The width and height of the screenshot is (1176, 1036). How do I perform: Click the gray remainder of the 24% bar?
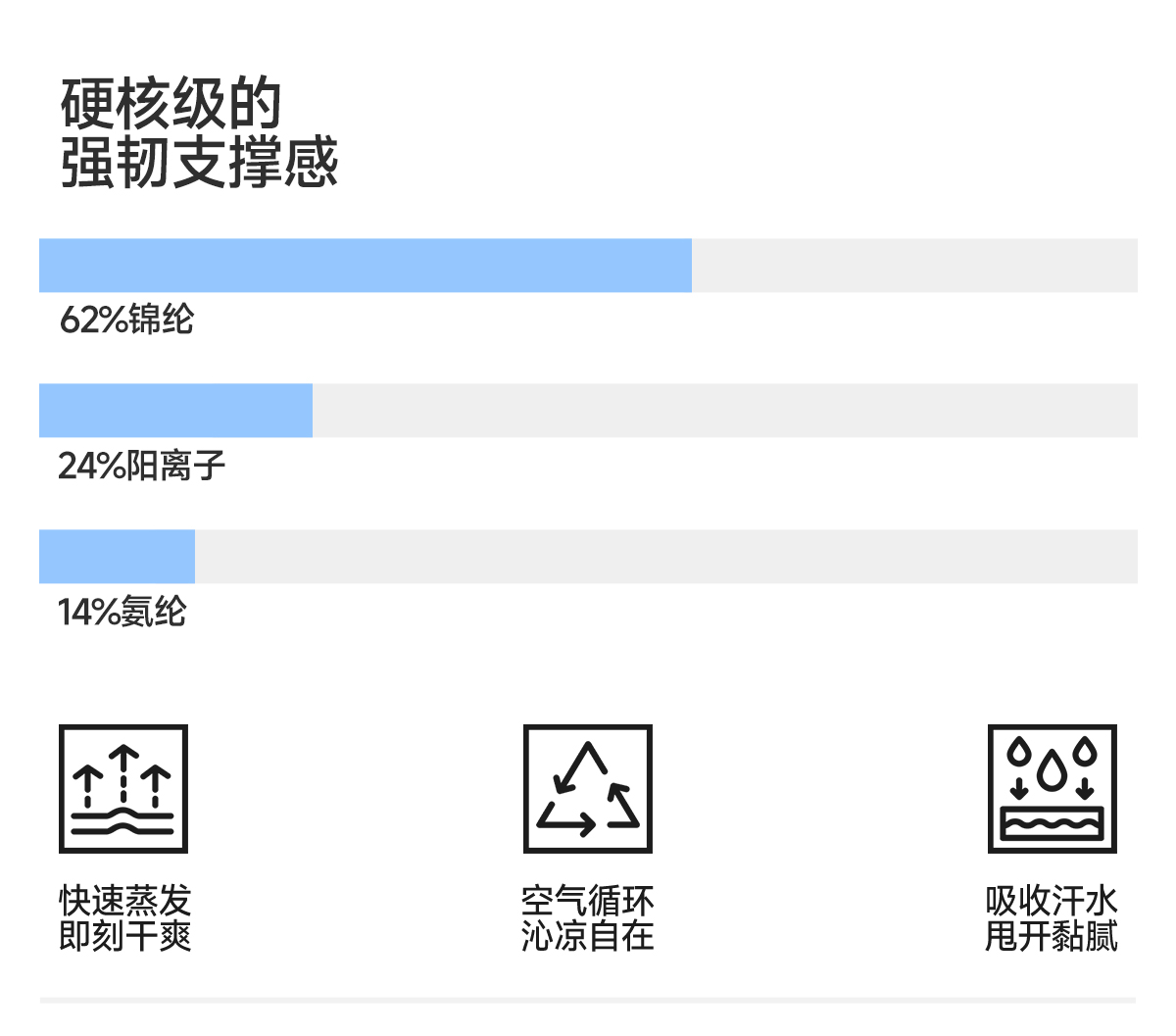(725, 411)
